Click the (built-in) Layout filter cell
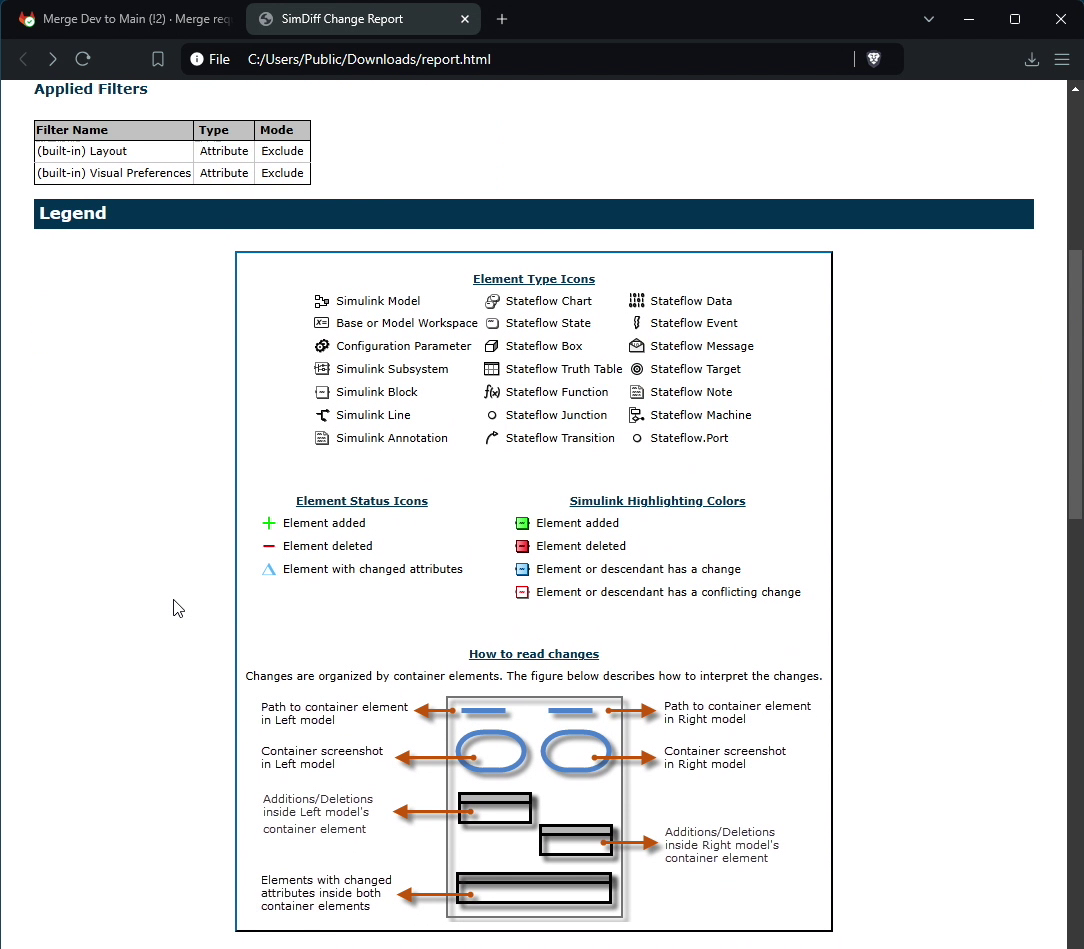The width and height of the screenshot is (1084, 949). 114,151
